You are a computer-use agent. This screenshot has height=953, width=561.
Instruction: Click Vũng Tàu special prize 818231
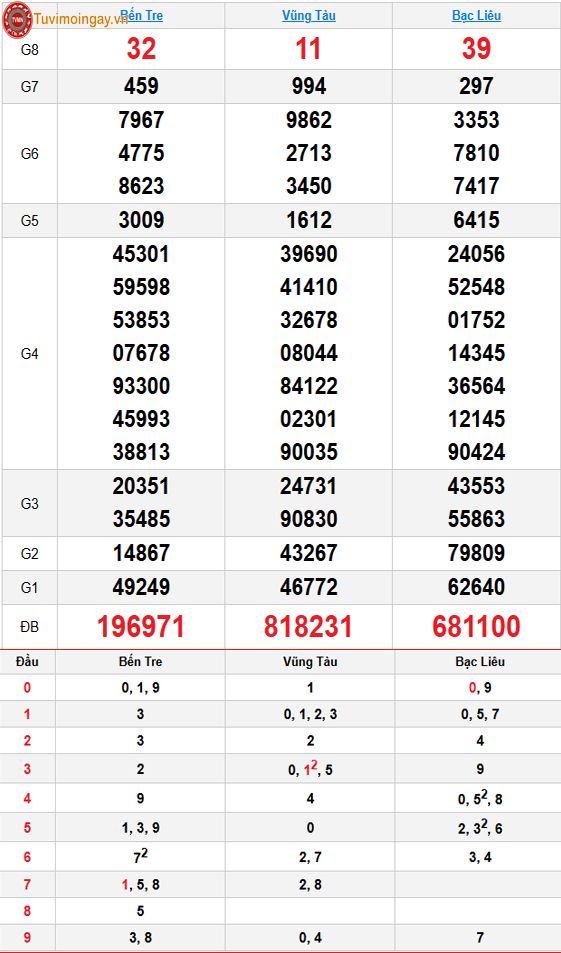[x=308, y=627]
